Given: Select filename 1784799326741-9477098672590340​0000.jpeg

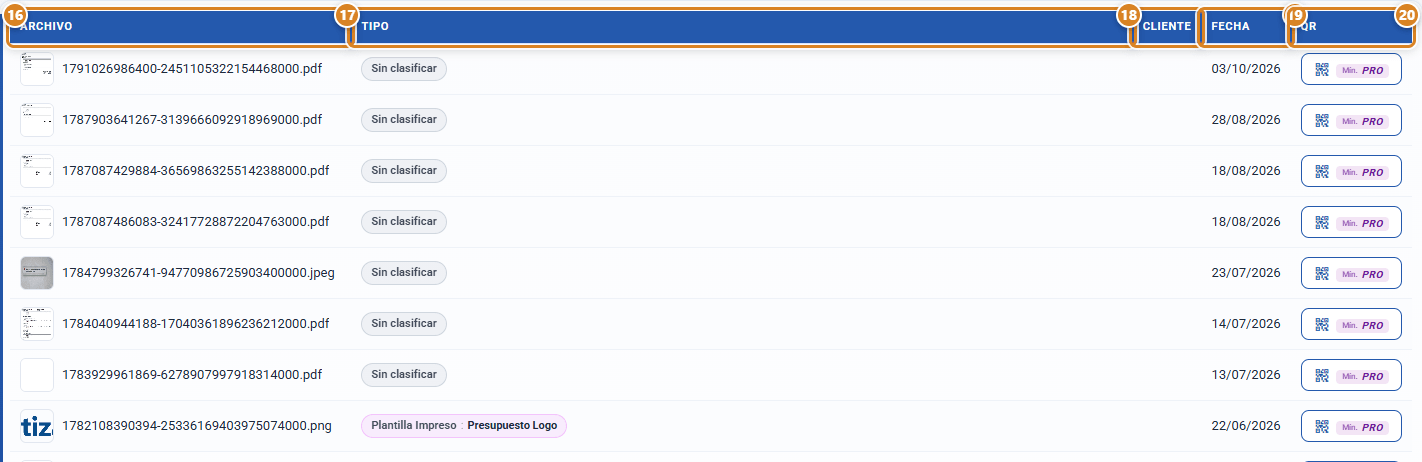Looking at the screenshot, I should pyautogui.click(x=199, y=273).
